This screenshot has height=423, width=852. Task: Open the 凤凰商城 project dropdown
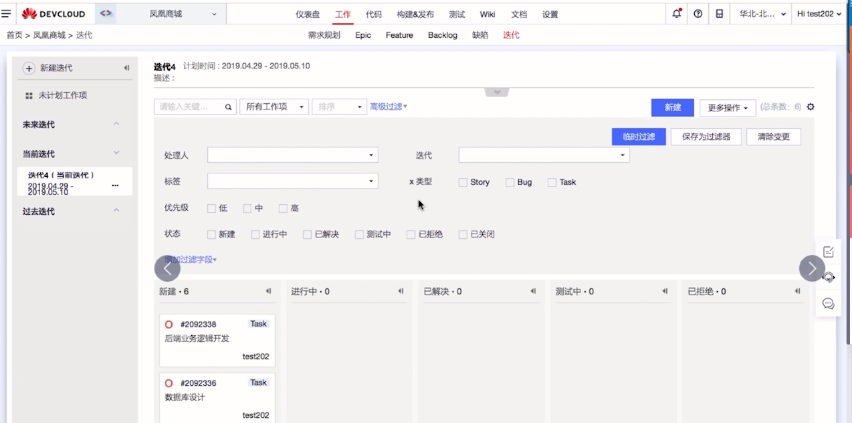pos(171,14)
